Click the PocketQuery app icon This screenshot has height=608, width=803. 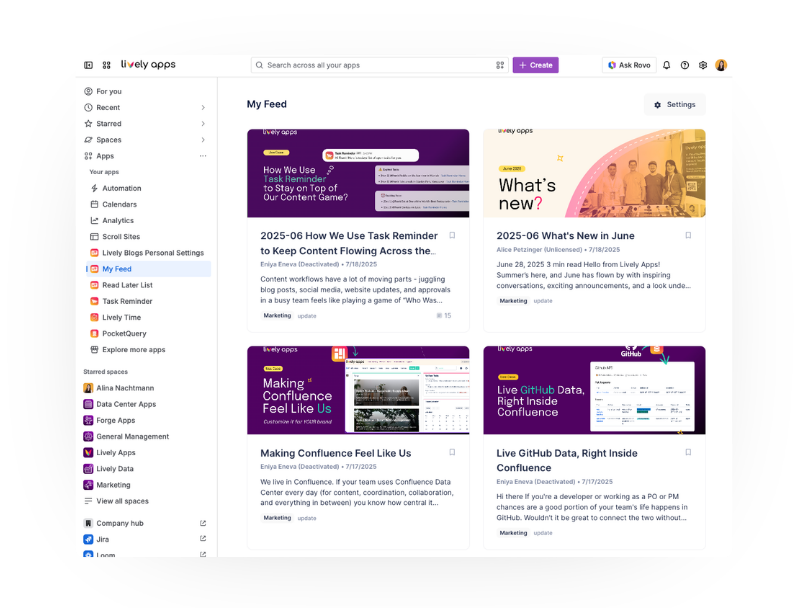pos(94,333)
